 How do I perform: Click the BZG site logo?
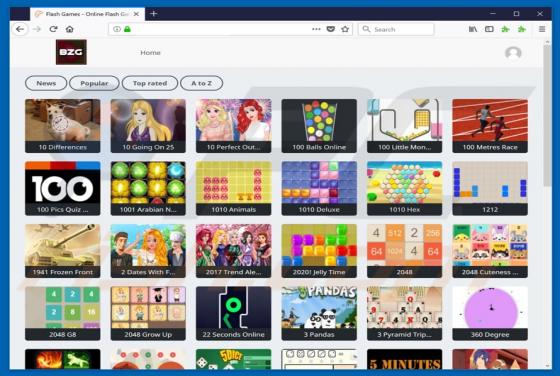(71, 52)
